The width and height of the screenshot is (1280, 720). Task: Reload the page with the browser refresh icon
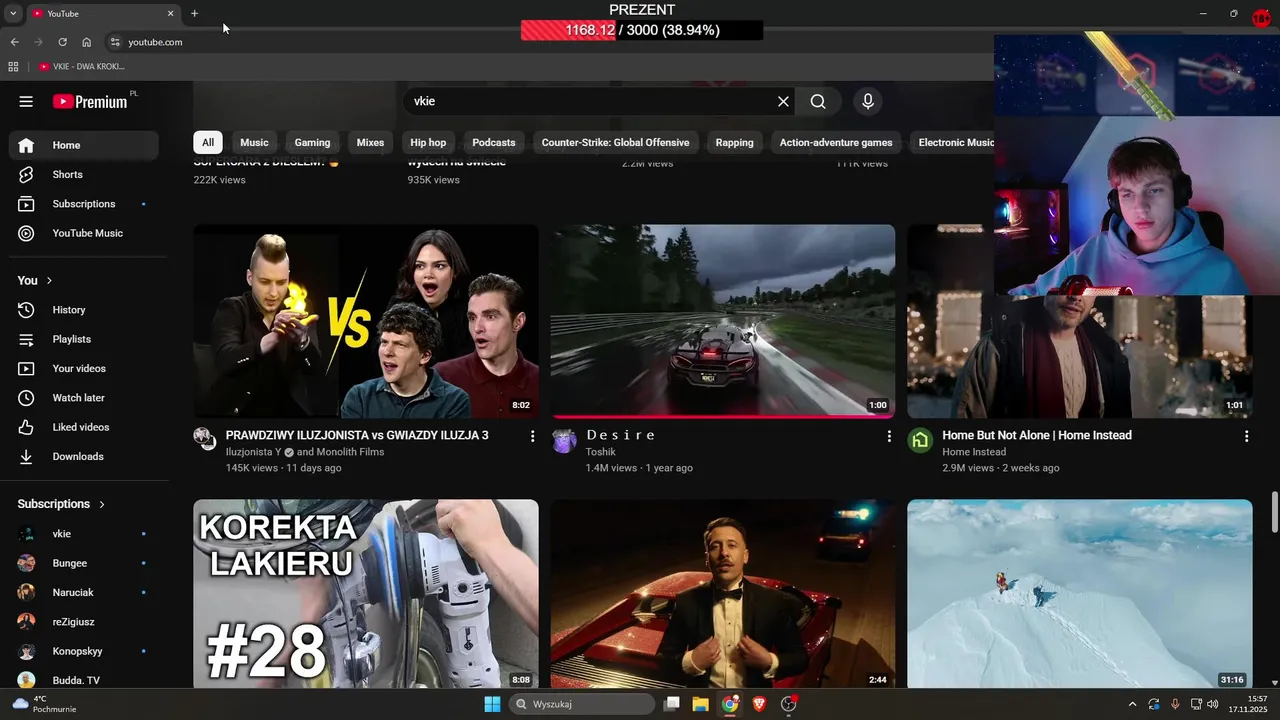click(62, 42)
